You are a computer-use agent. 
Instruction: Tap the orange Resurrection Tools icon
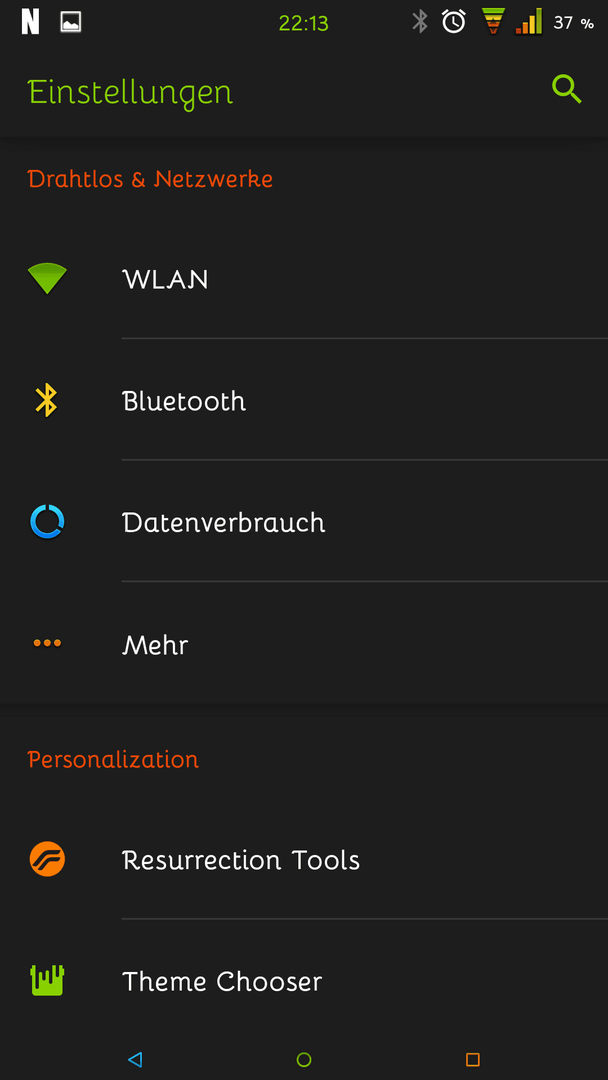pos(47,860)
